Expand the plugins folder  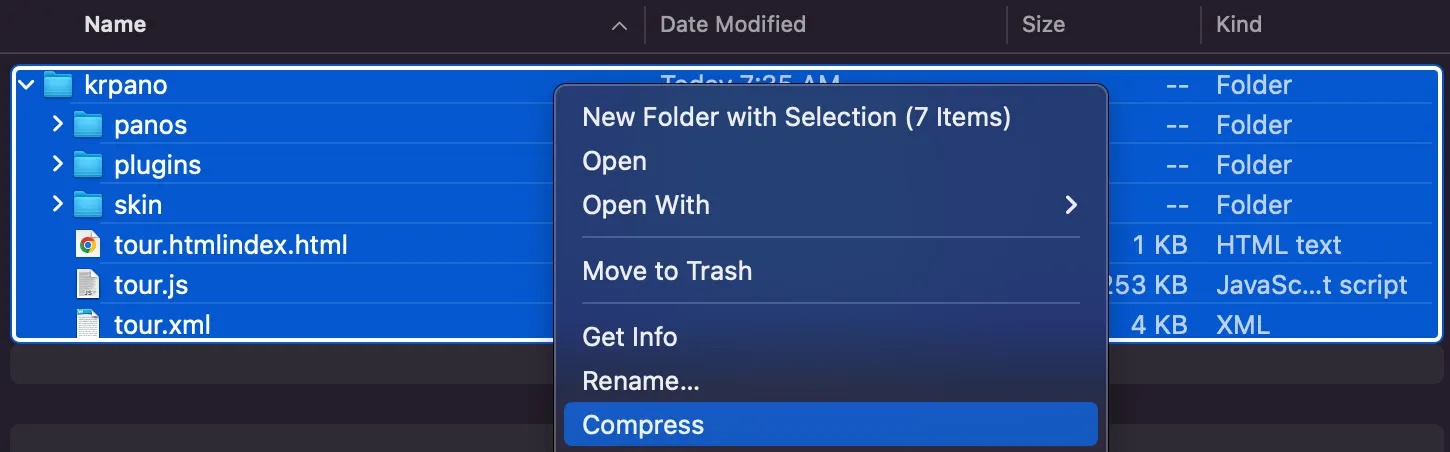pyautogui.click(x=57, y=165)
